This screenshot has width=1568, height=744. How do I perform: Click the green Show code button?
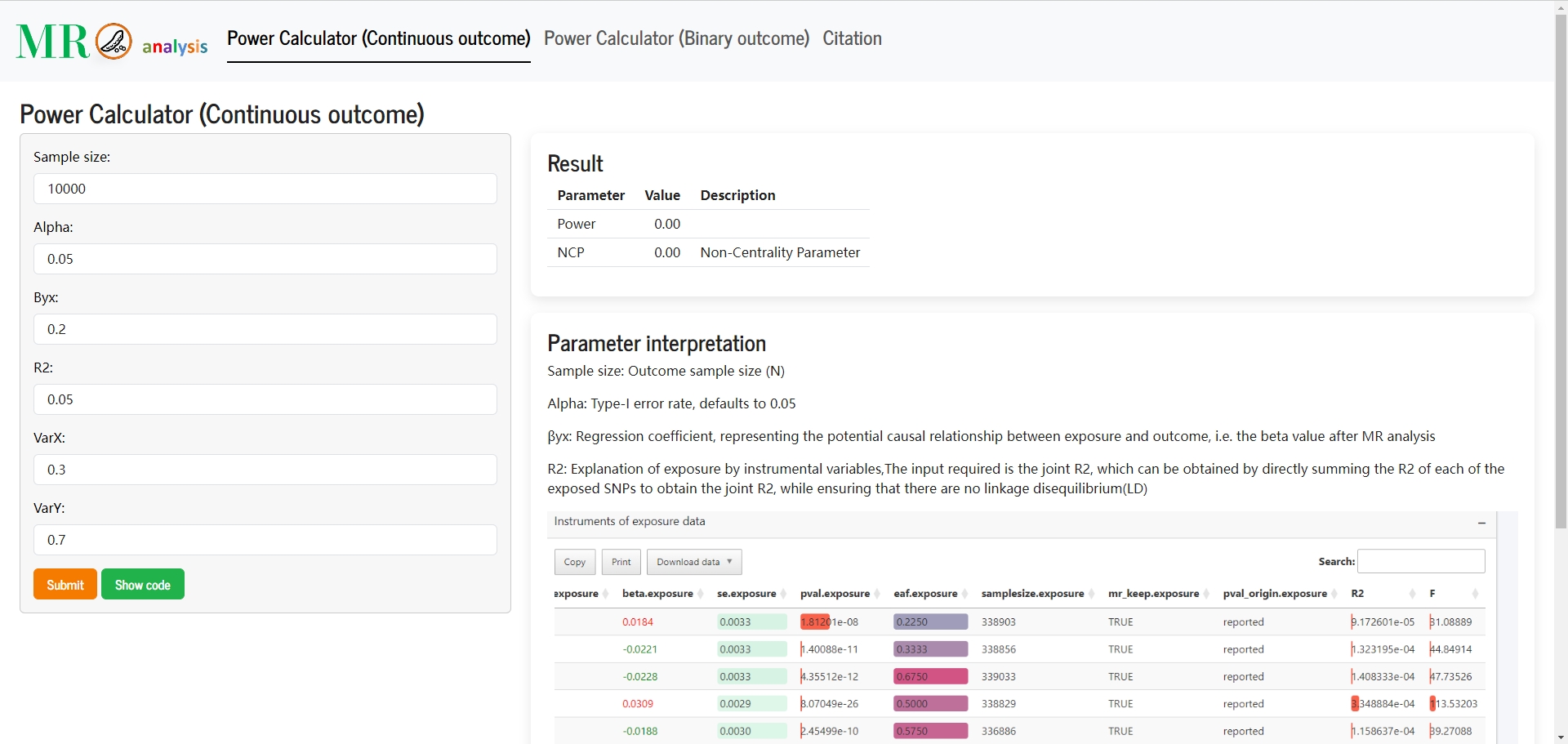click(143, 584)
